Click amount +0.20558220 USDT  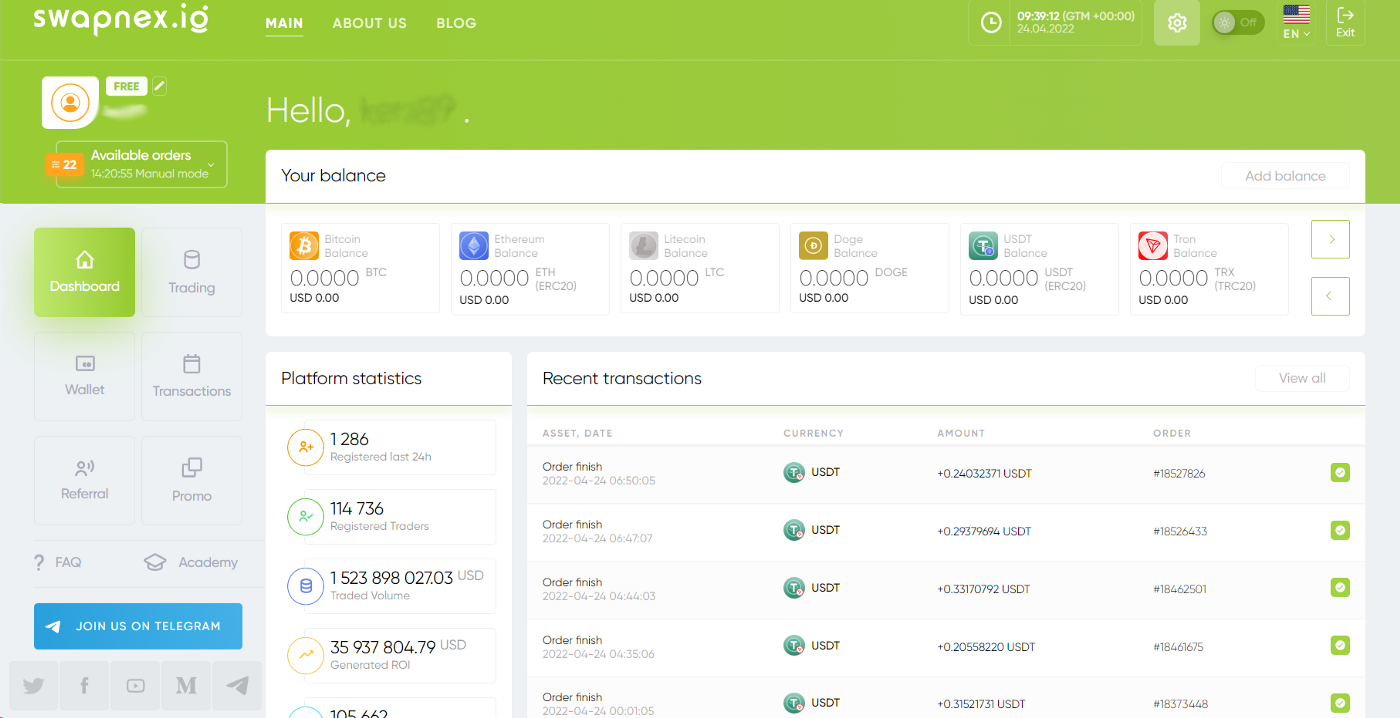[985, 647]
